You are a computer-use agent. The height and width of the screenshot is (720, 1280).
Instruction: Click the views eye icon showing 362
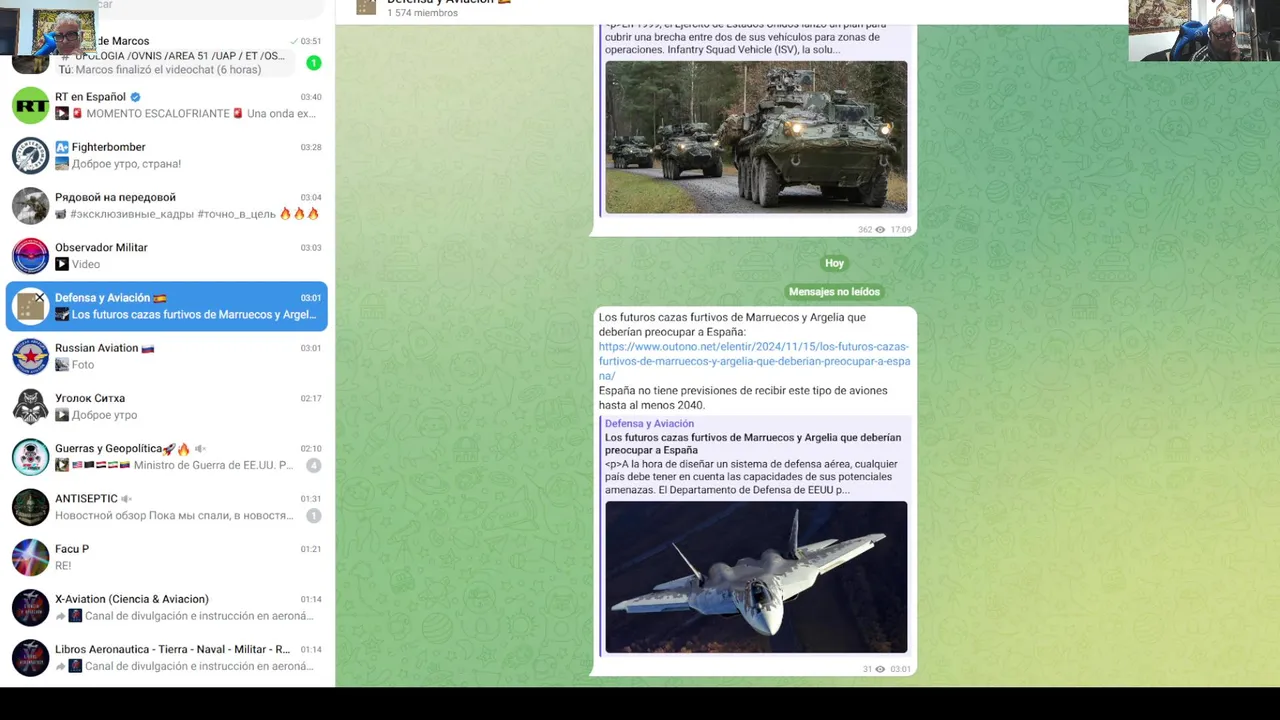point(880,229)
